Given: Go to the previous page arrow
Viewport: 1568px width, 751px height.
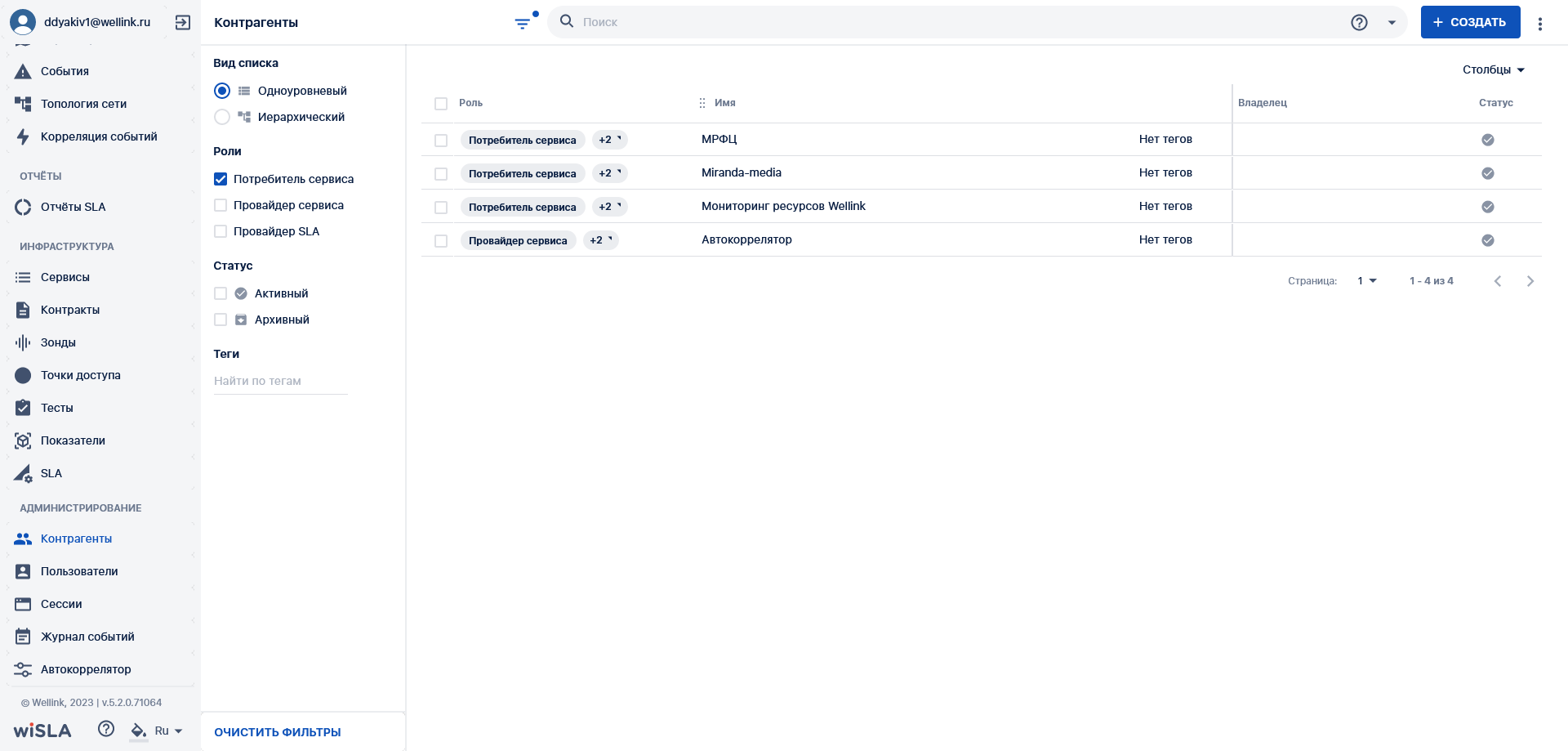Looking at the screenshot, I should [1498, 281].
